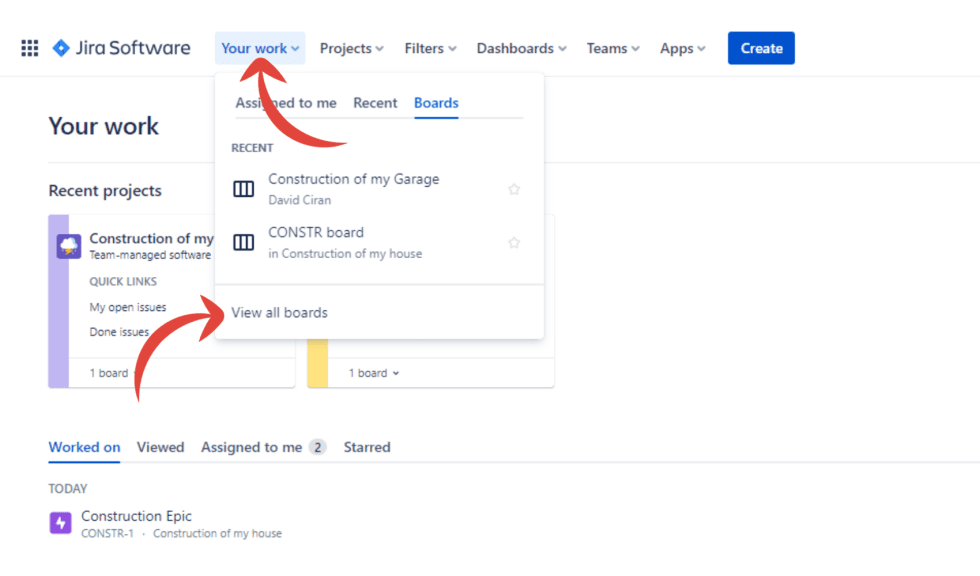Open the Teams dropdown
Image resolution: width=980 pixels, height=576 pixels.
click(x=612, y=48)
